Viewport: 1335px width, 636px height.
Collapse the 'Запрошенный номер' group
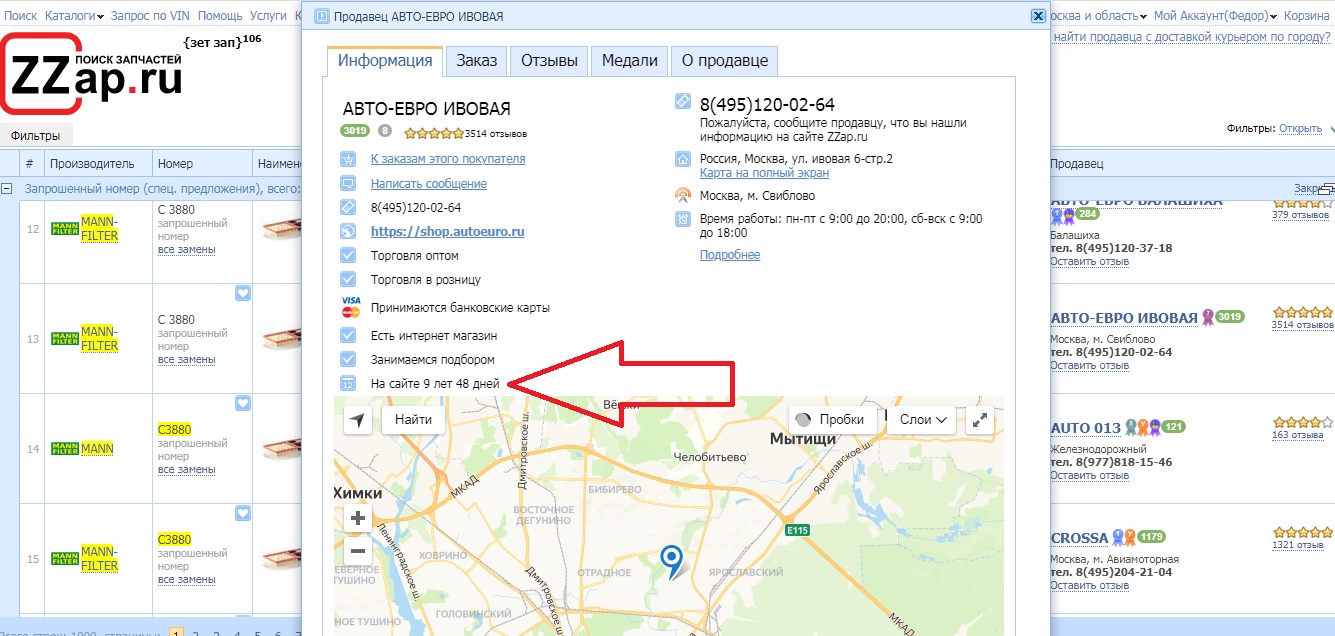[7, 188]
